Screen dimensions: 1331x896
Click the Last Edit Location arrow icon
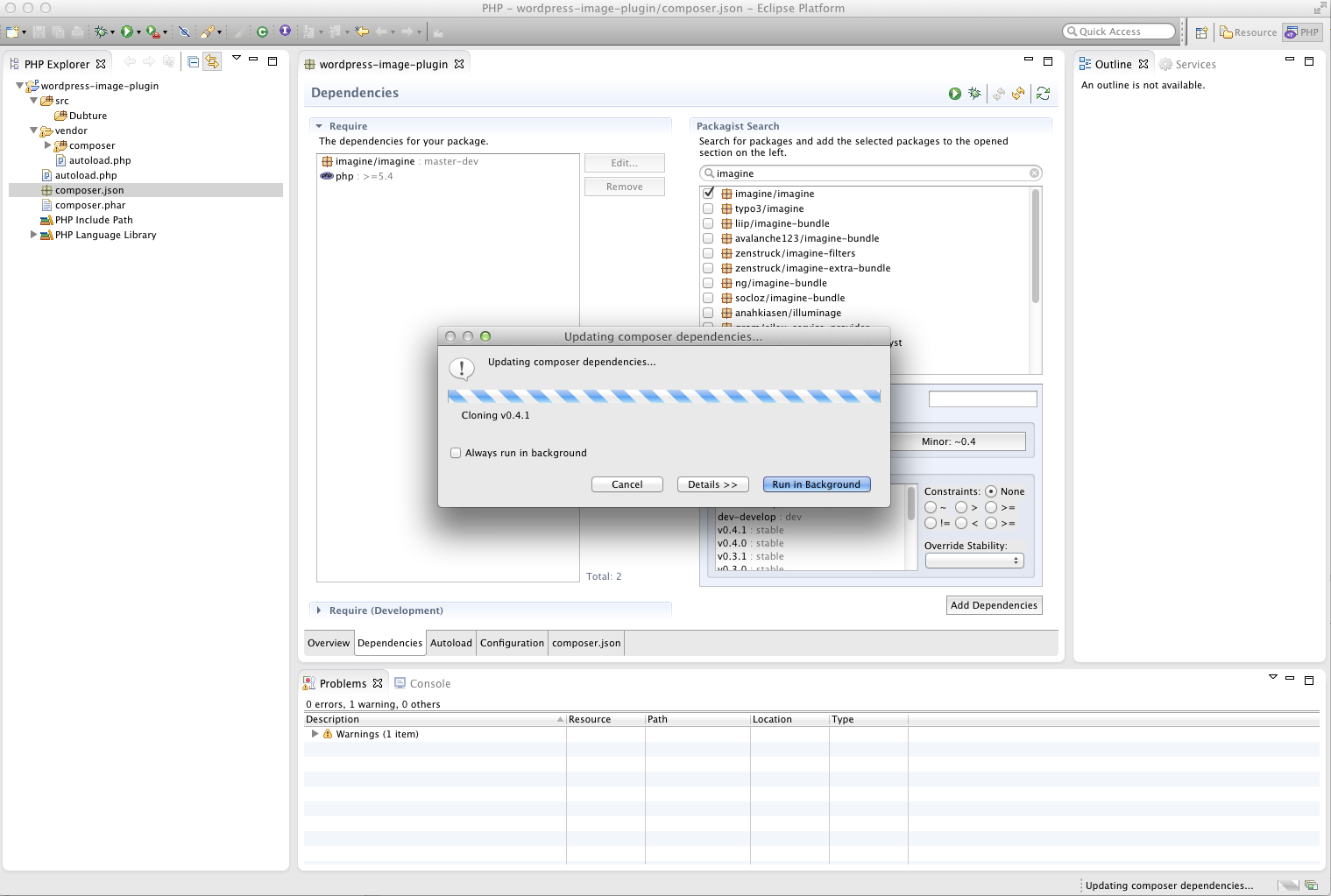pyautogui.click(x=362, y=32)
